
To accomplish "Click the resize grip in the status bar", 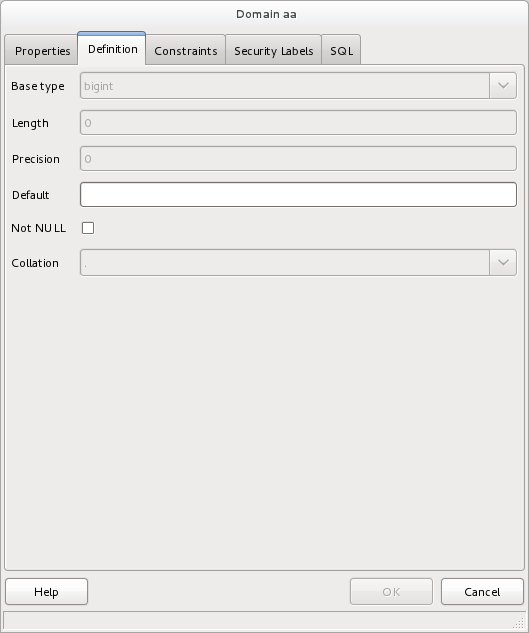I will pos(518,623).
